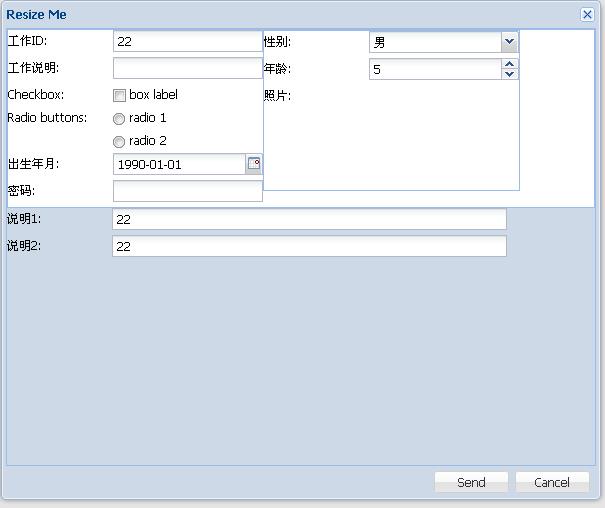Click the 工作ID: label
Screen dimensions: 605x508
click(27, 41)
